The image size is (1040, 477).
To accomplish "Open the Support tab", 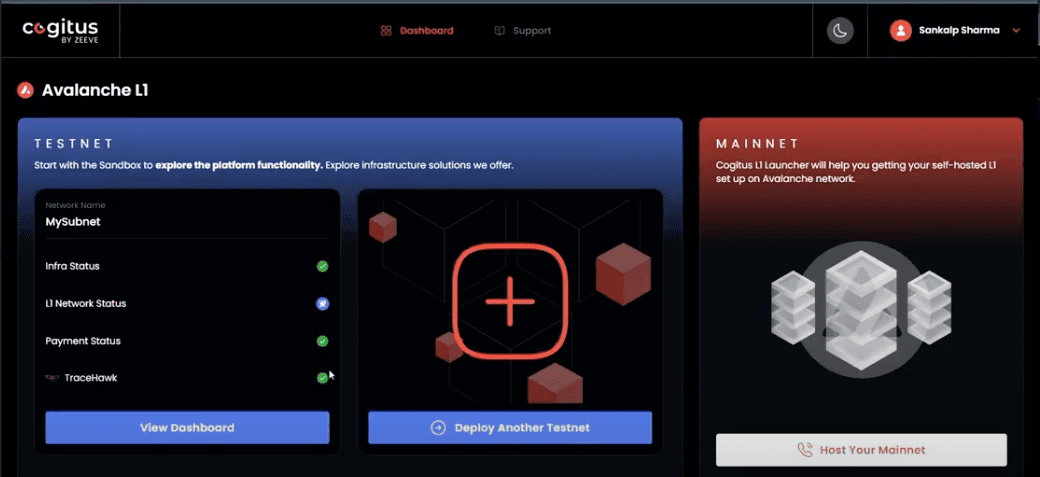I will [523, 31].
